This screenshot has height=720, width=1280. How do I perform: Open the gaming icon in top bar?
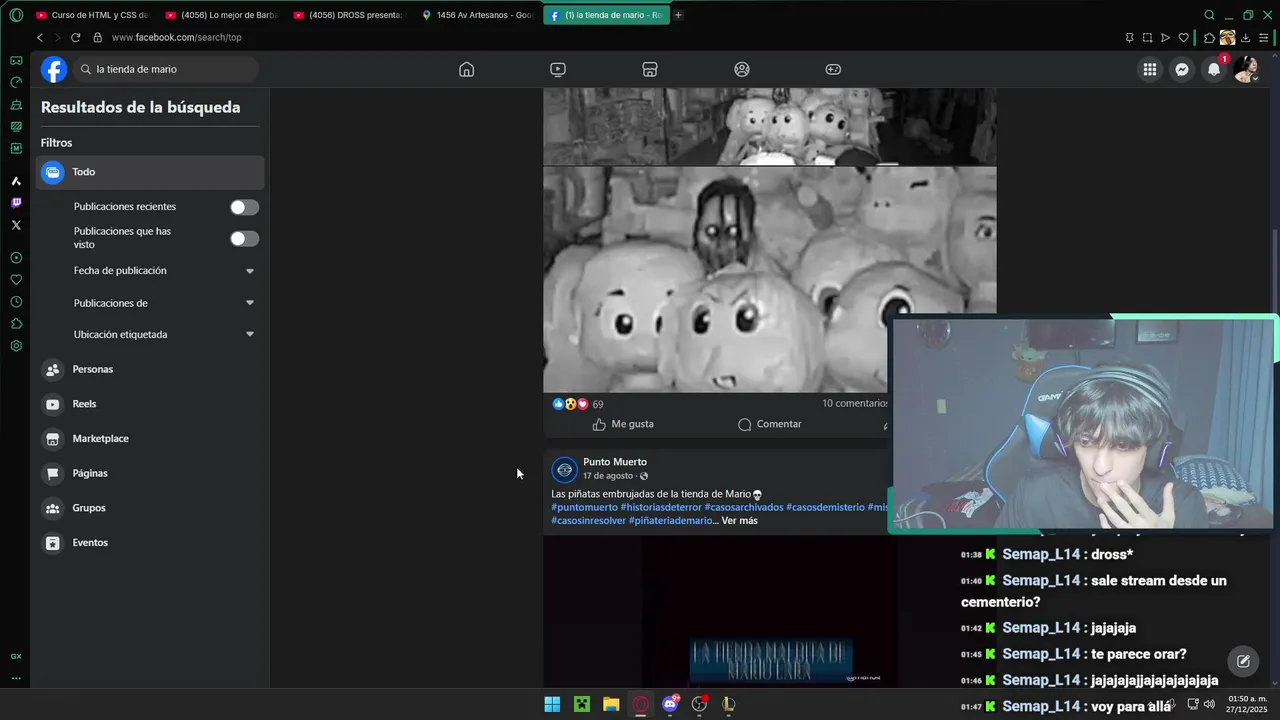pyautogui.click(x=833, y=69)
